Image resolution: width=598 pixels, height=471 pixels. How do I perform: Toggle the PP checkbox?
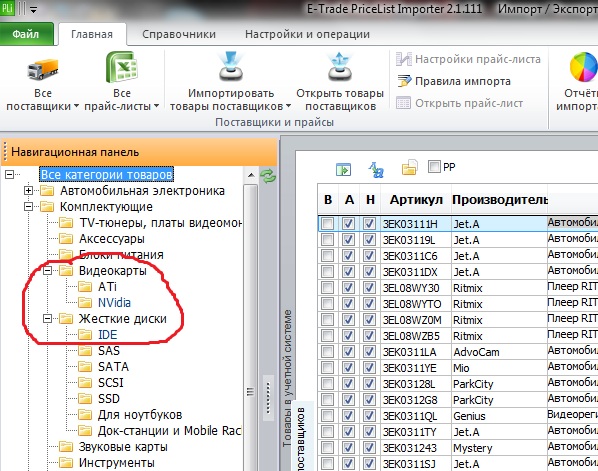click(434, 166)
